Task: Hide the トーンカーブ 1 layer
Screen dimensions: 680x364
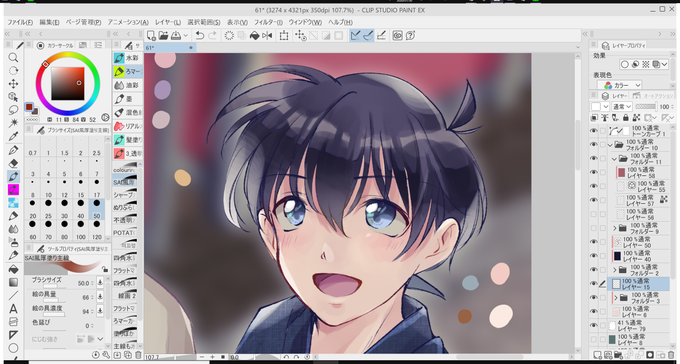Action: pyautogui.click(x=593, y=131)
